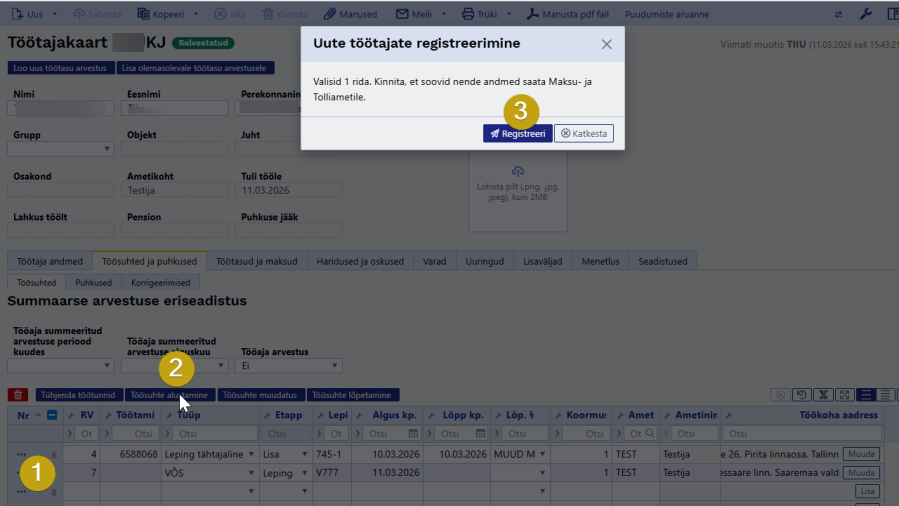The image size is (899, 506).
Task: Close the Uute töötajate registreerimine dialog
Action: [606, 44]
